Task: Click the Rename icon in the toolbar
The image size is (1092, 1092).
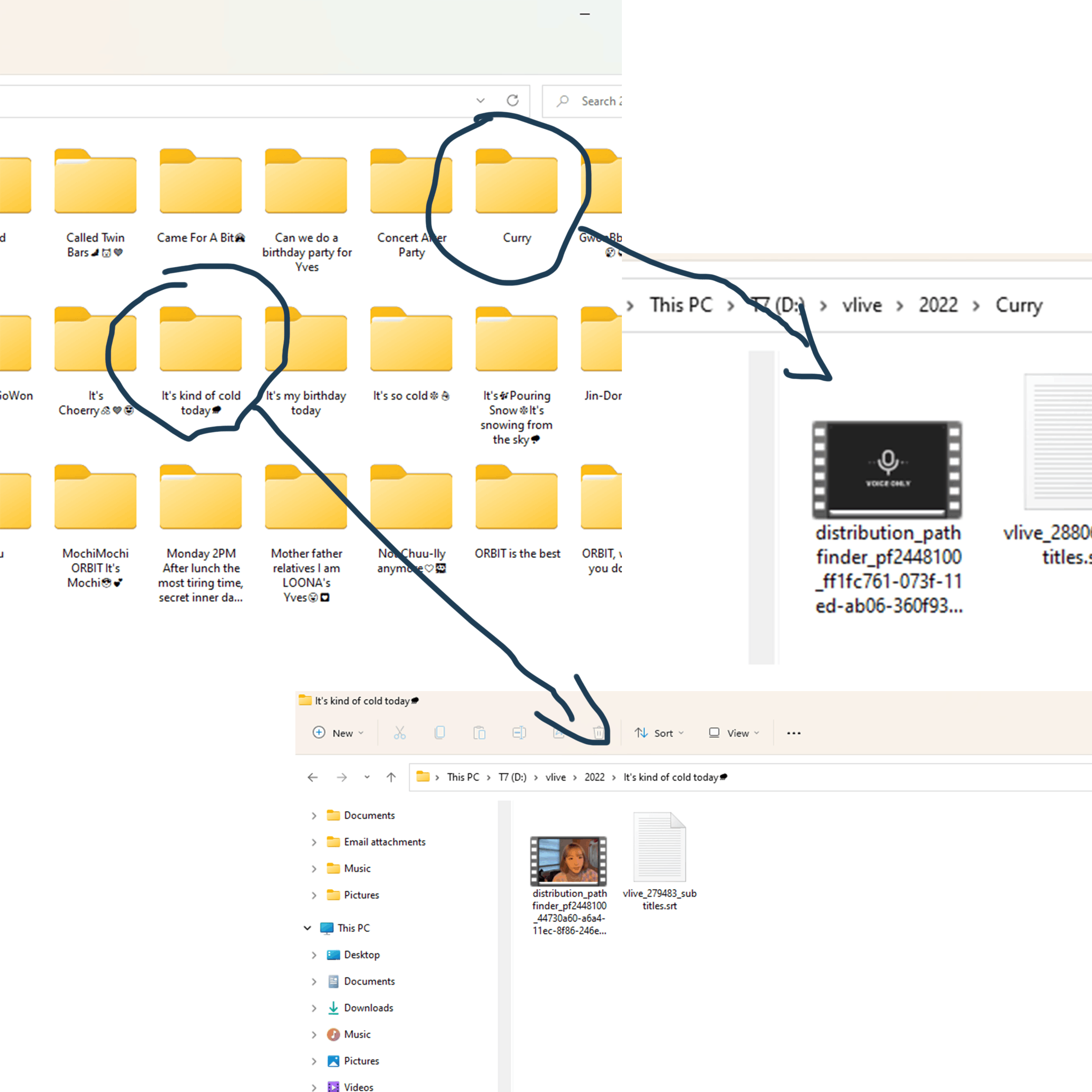Action: coord(519,733)
